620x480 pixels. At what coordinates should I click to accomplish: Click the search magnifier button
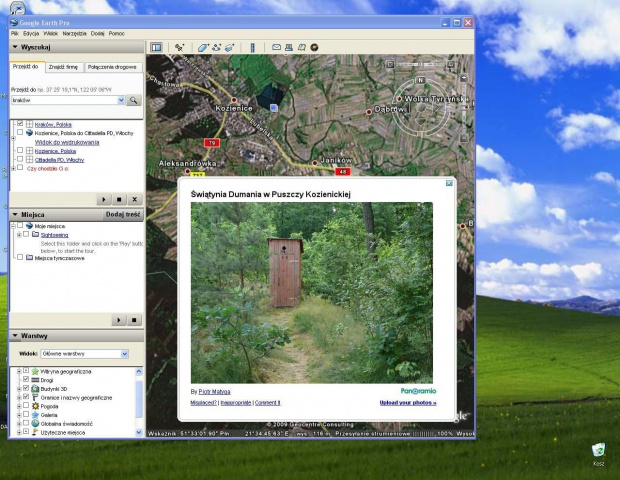134,100
